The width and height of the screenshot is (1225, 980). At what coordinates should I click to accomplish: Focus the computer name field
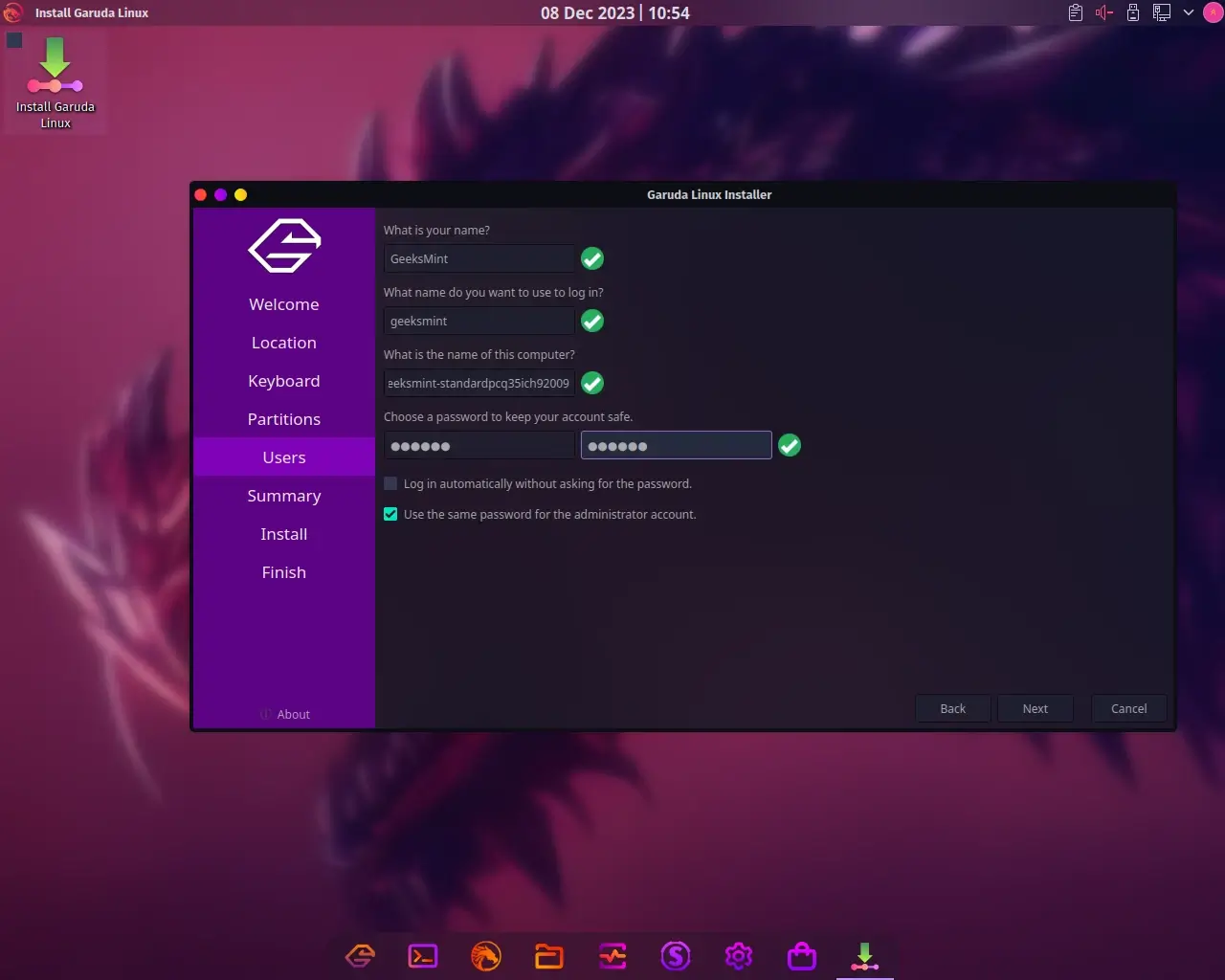coord(479,383)
